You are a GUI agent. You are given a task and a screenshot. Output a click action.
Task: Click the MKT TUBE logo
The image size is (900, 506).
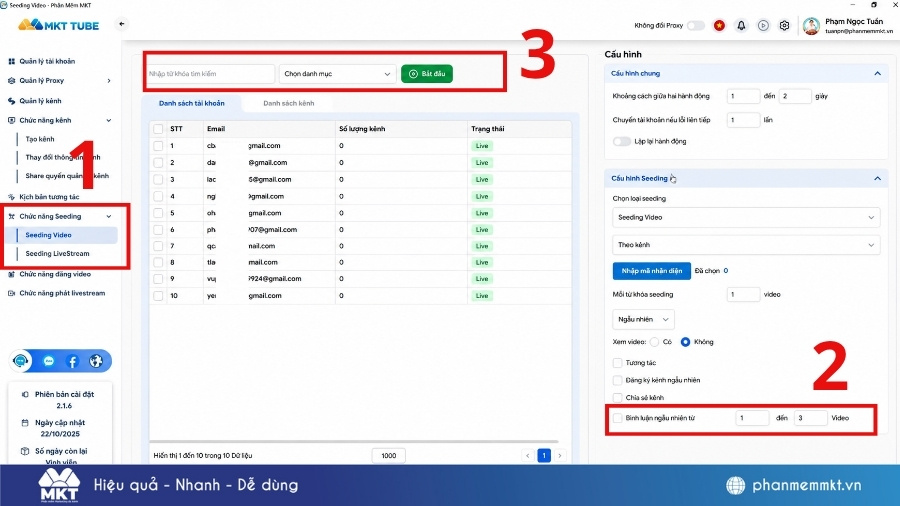(x=59, y=25)
